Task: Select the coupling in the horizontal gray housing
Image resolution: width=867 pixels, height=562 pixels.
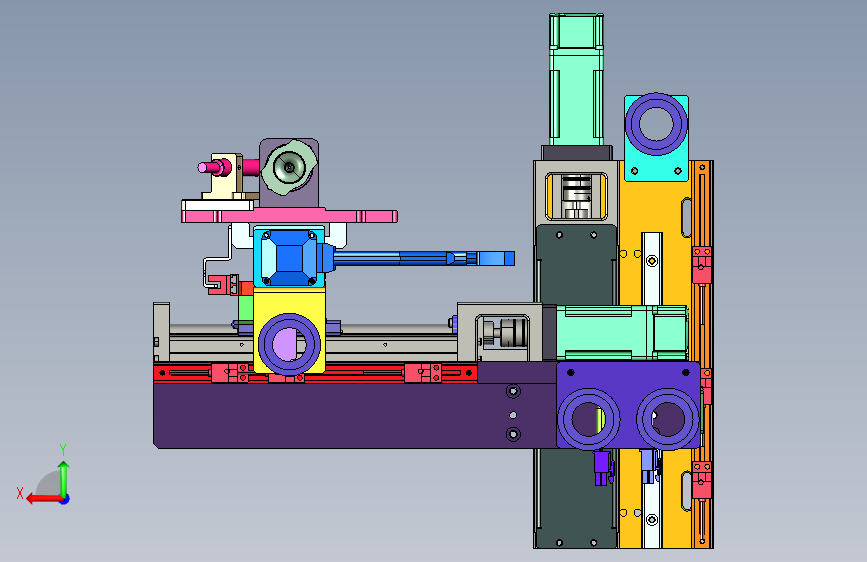Action: pyautogui.click(x=506, y=332)
